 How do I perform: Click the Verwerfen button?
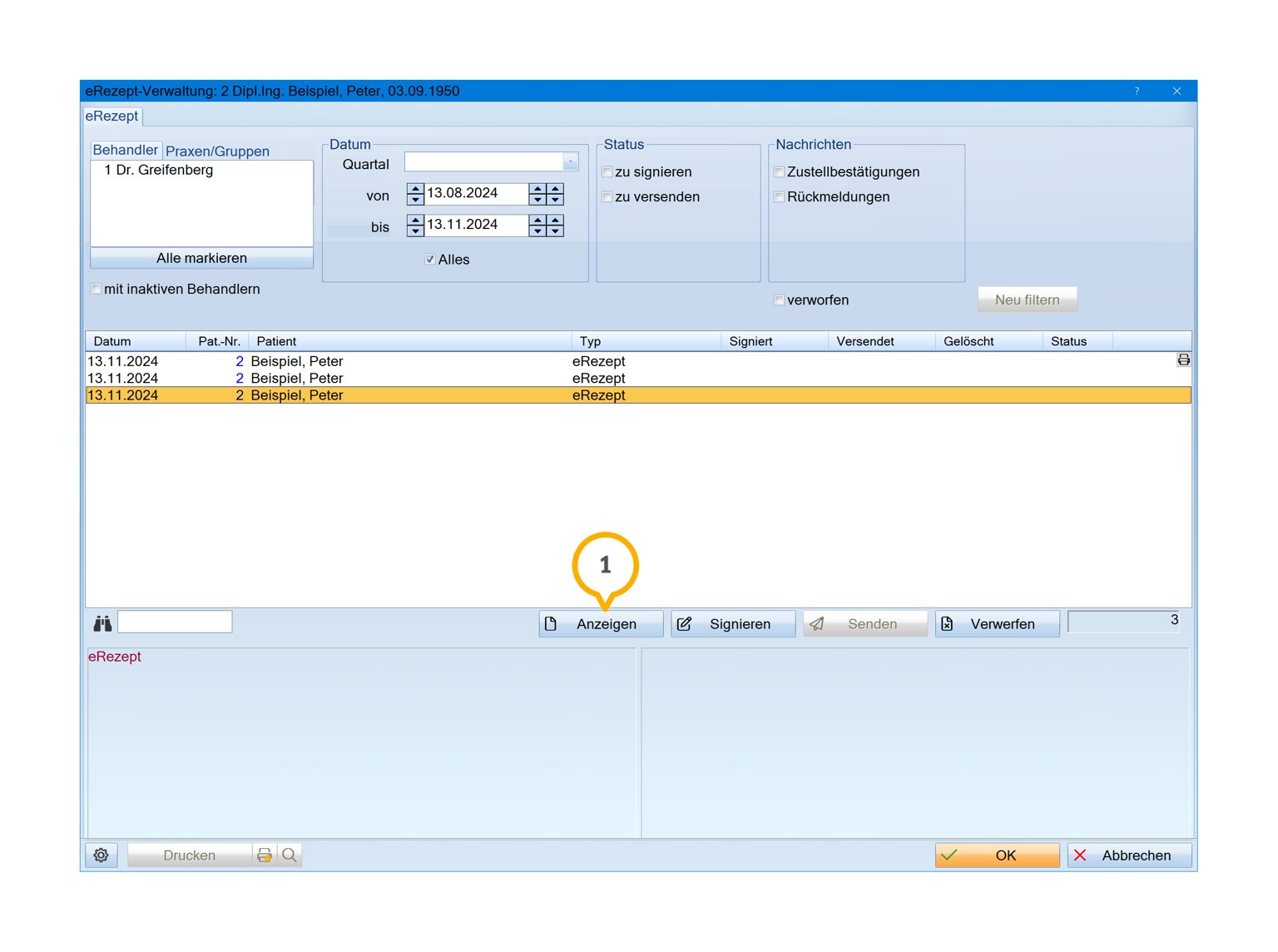pos(998,624)
